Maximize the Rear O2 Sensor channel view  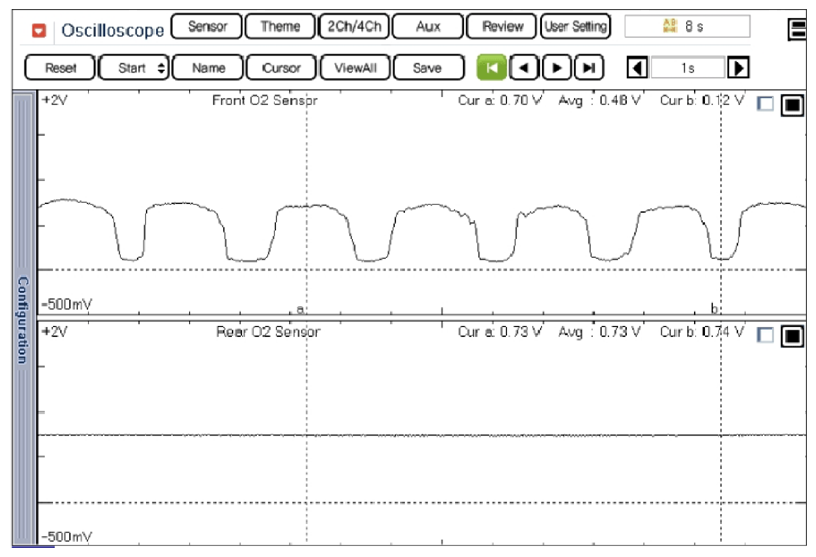(x=792, y=335)
